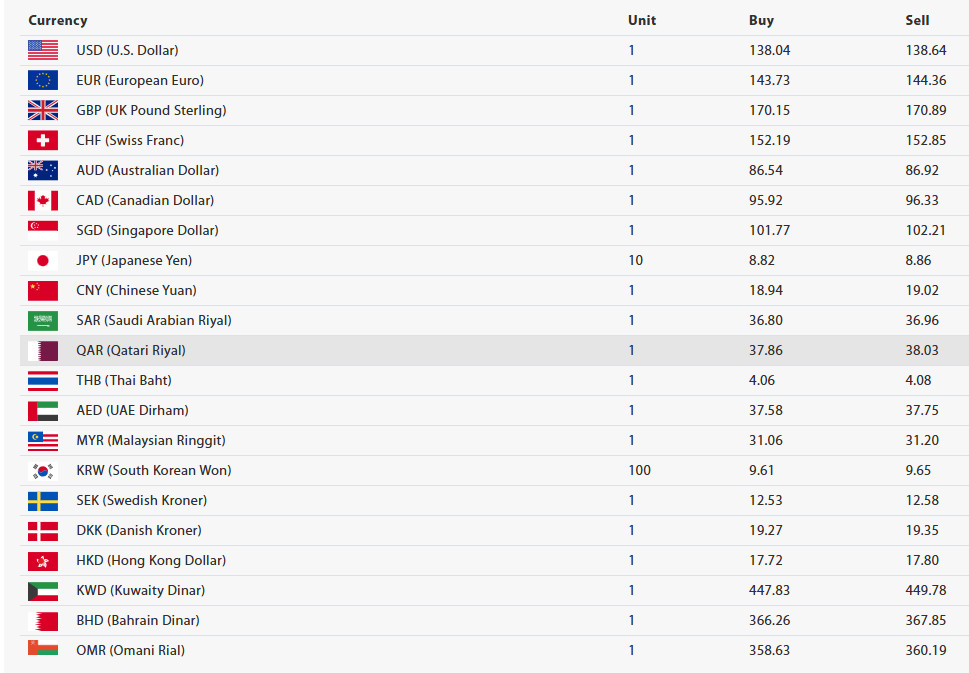969x673 pixels.
Task: Click the United States flag icon
Action: click(x=43, y=50)
